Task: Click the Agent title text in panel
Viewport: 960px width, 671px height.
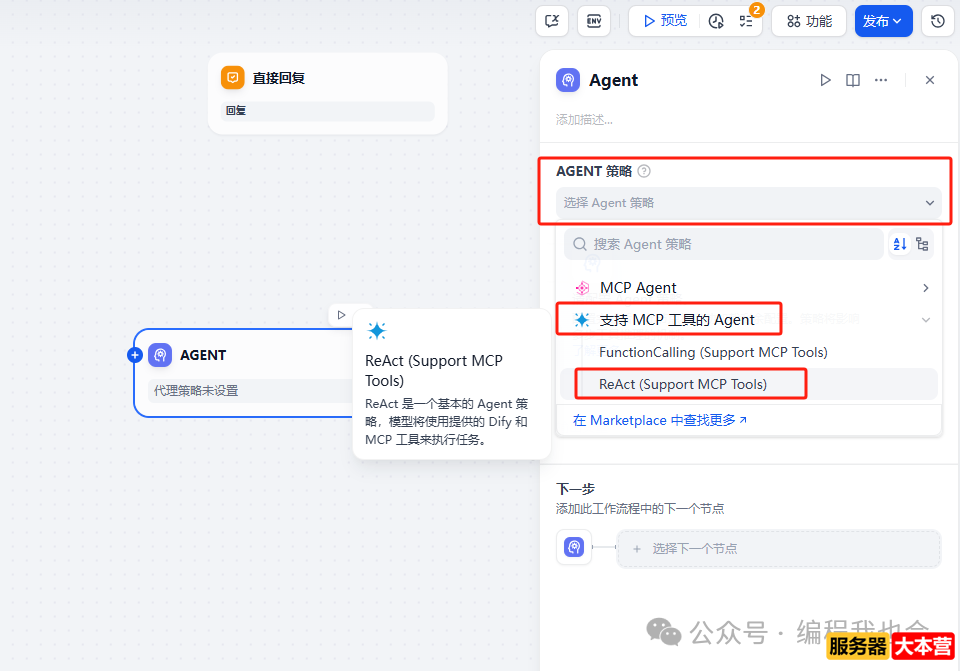Action: pos(613,80)
